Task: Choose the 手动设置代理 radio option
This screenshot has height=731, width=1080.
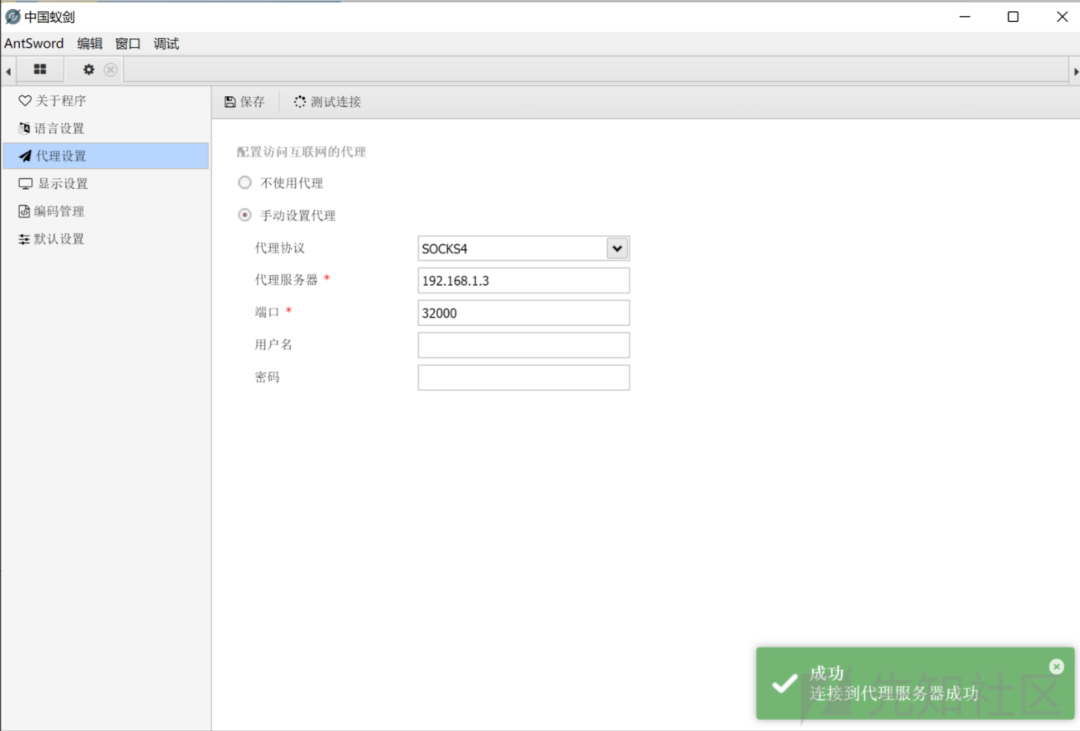Action: click(245, 215)
